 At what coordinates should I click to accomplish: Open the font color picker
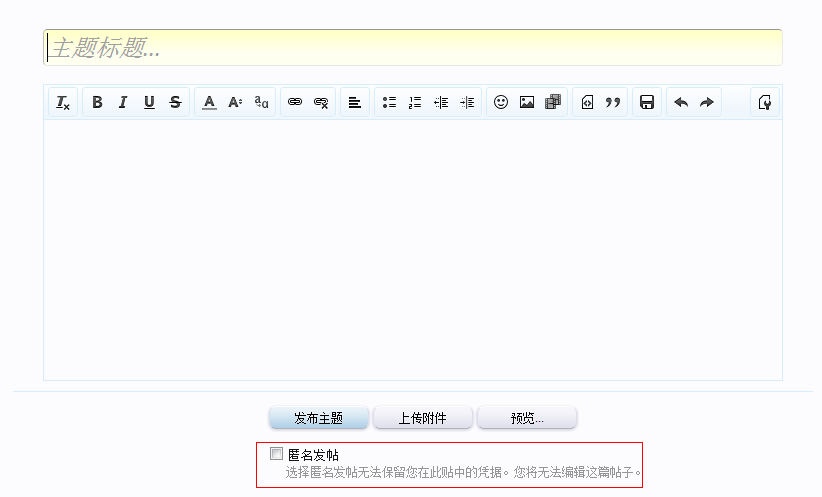pos(209,102)
